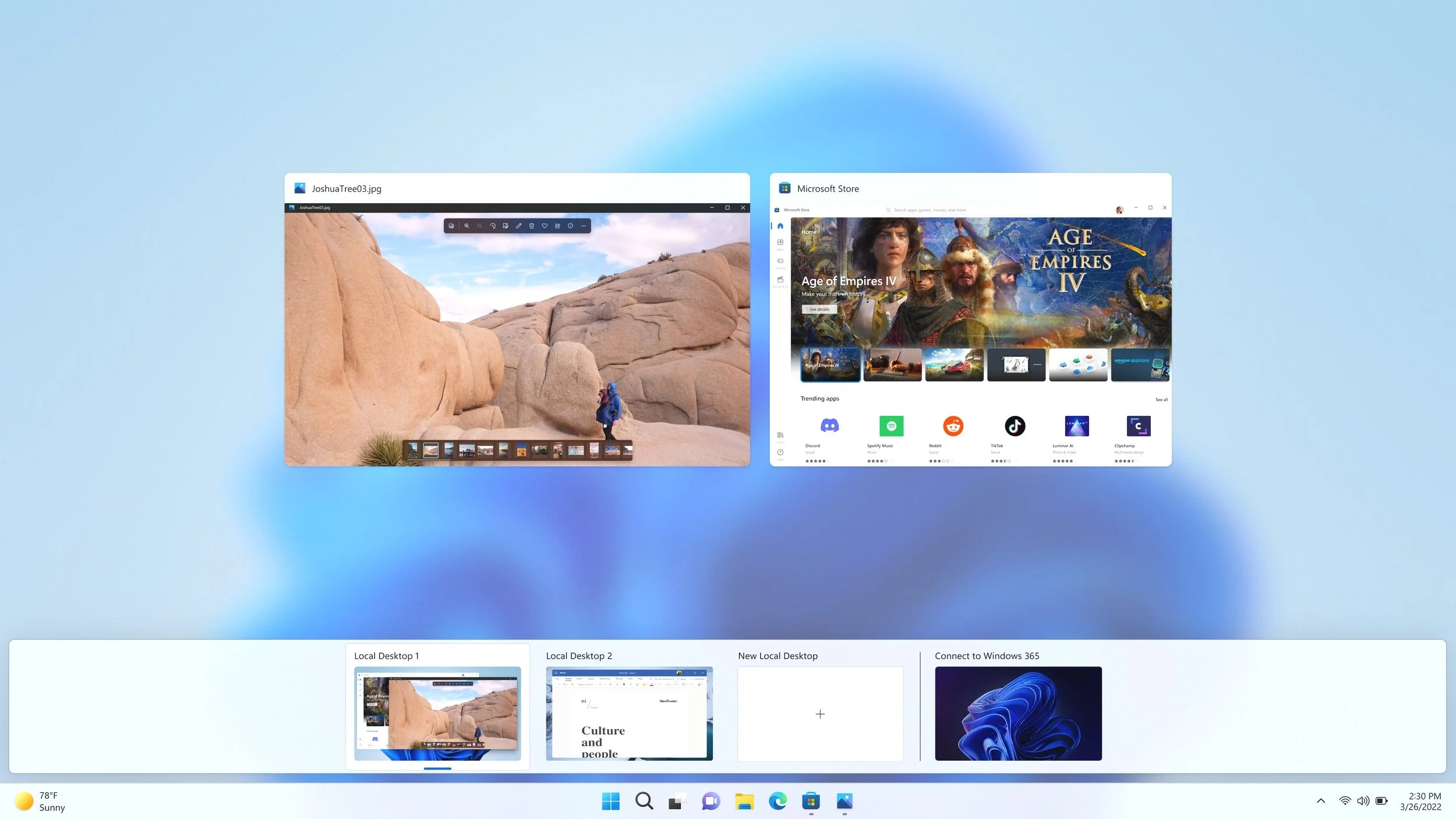Zoom out of the photo
The height and width of the screenshot is (819, 1456).
(x=479, y=226)
